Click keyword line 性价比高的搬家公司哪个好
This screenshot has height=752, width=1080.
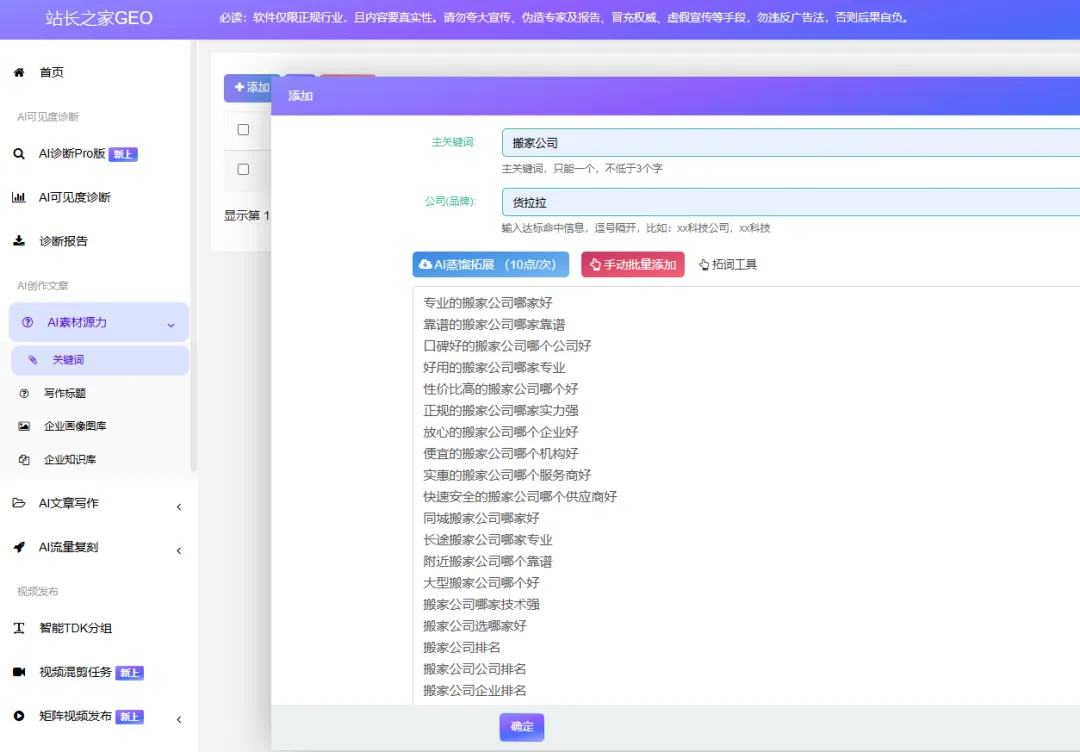click(x=501, y=389)
